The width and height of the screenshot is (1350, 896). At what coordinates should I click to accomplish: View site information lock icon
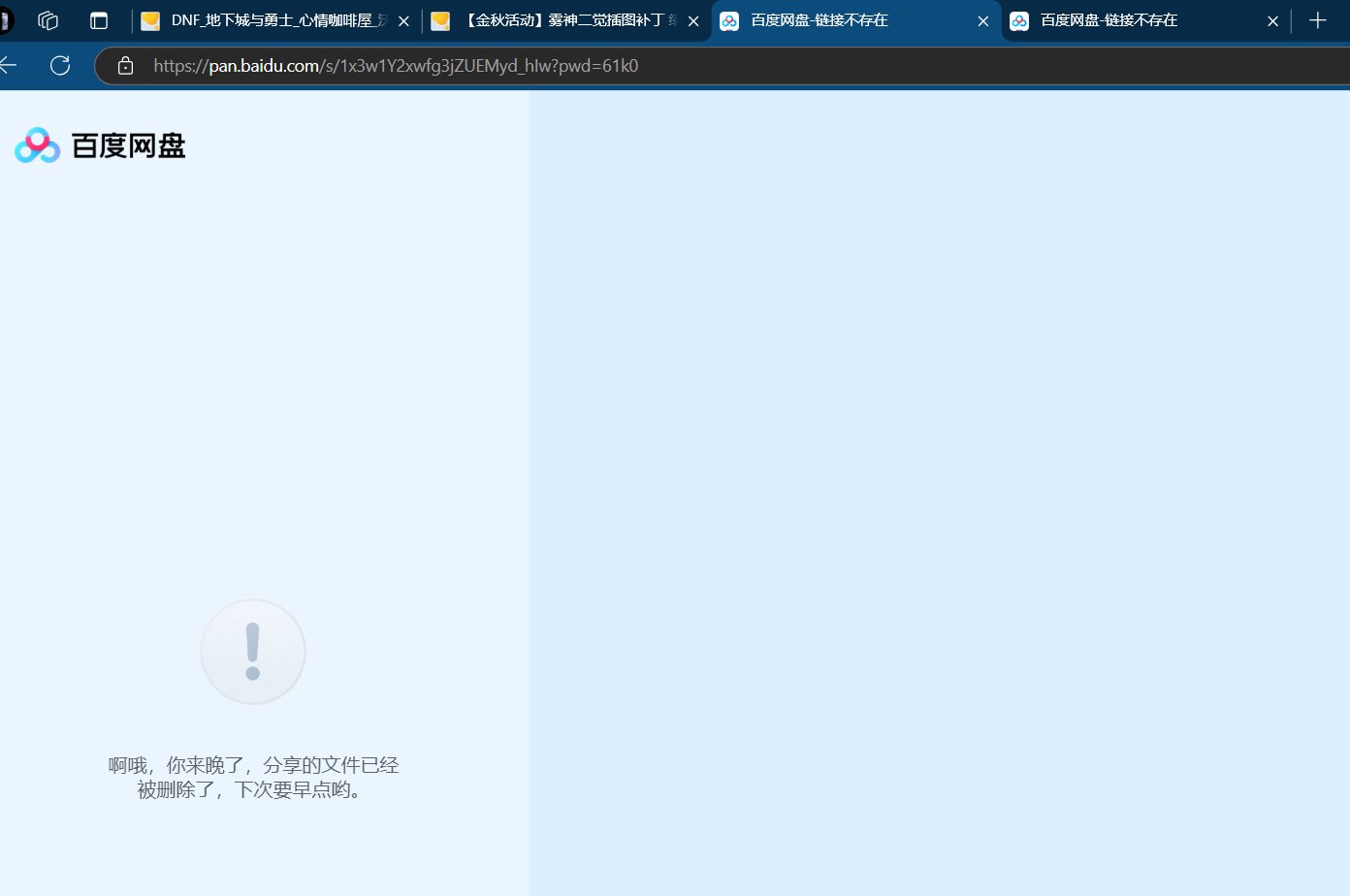[x=125, y=65]
